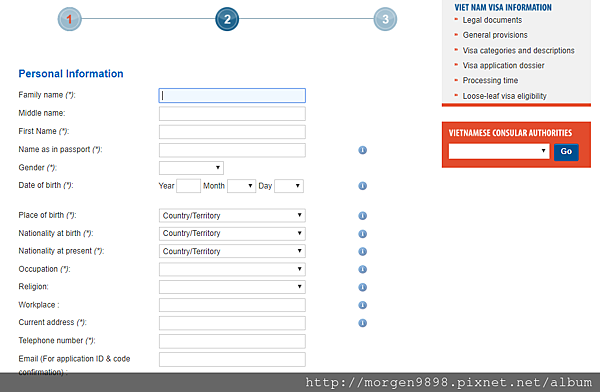
Task: Click info icon beside Current address
Action: click(x=362, y=323)
